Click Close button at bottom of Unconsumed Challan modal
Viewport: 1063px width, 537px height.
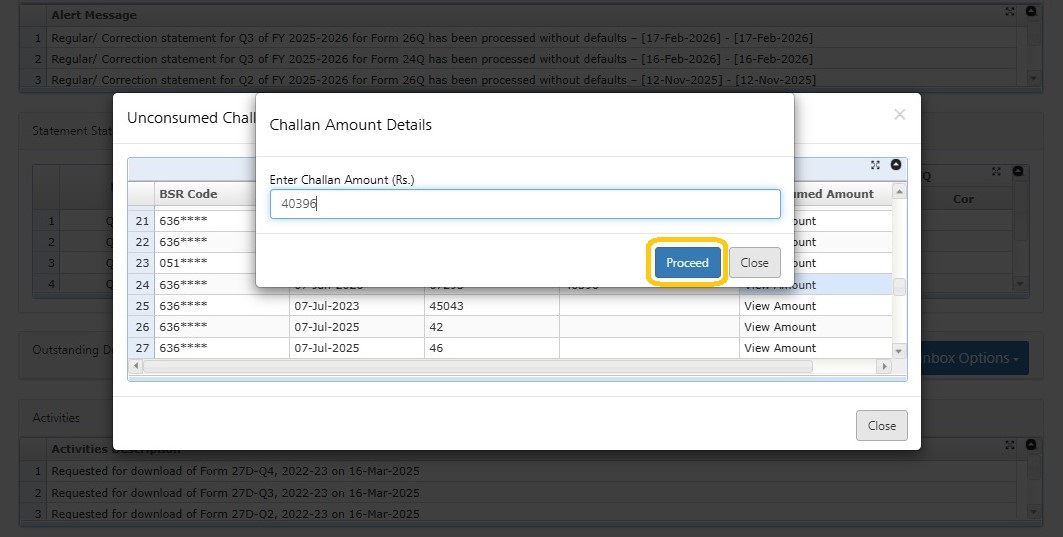(881, 425)
